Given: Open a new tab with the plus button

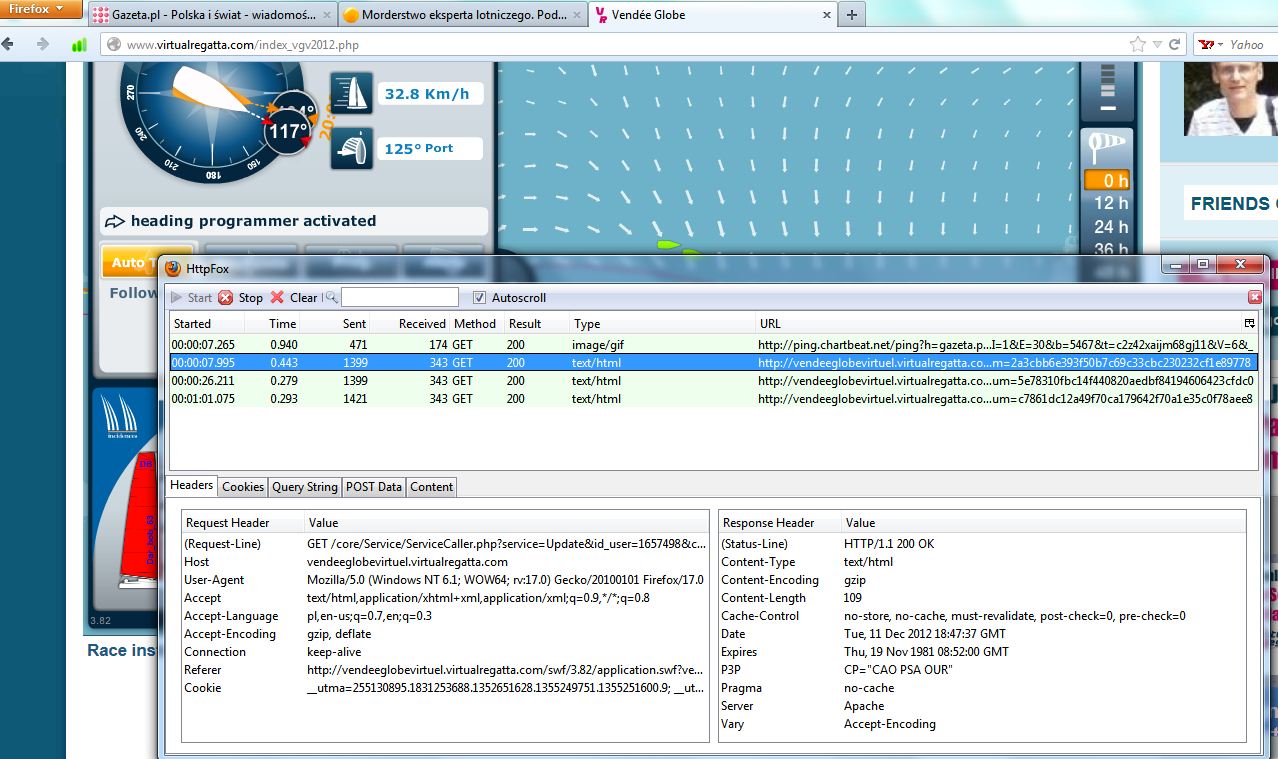Looking at the screenshot, I should 851,15.
